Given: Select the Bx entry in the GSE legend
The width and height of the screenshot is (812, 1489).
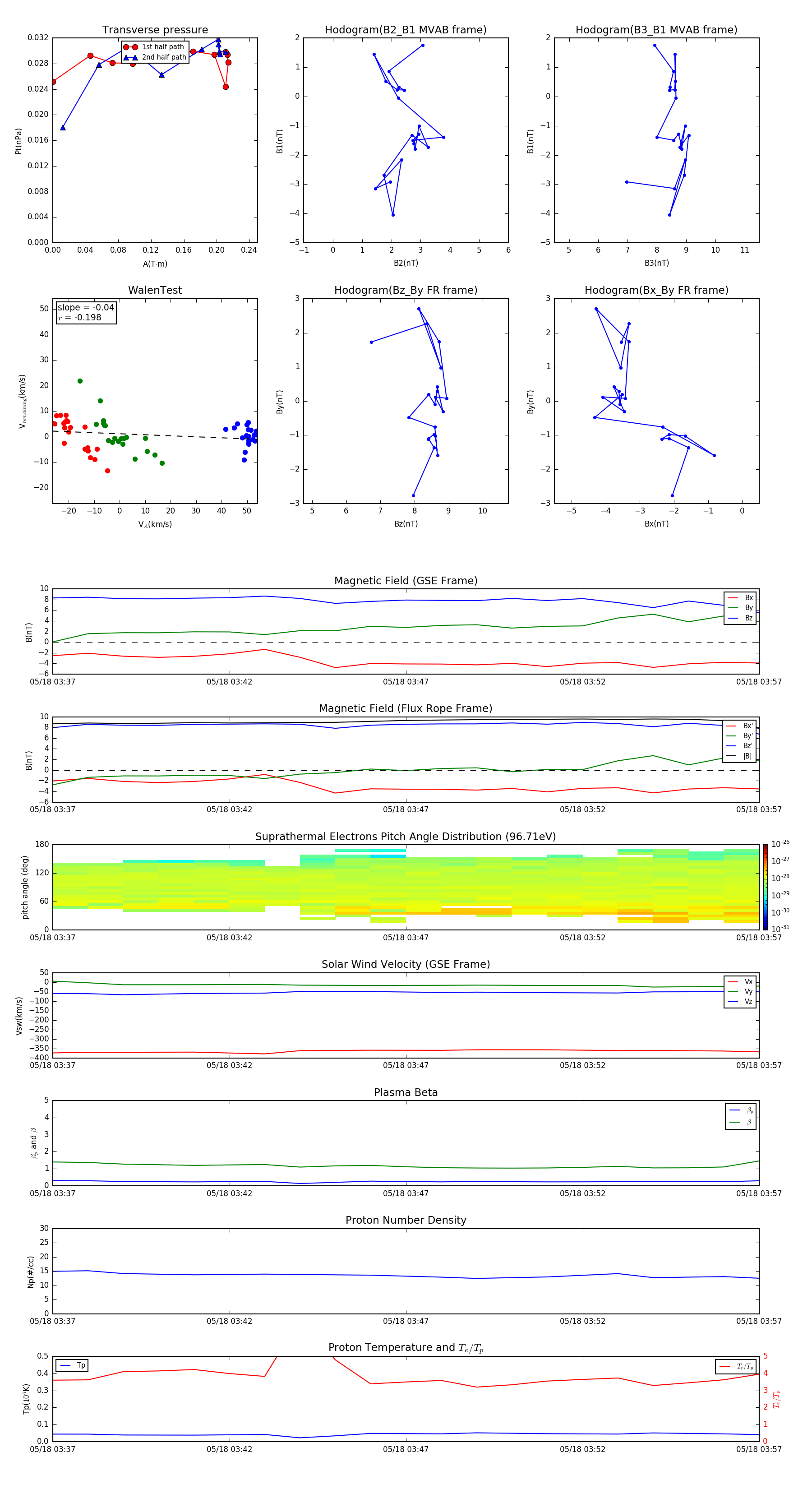Looking at the screenshot, I should click(740, 598).
